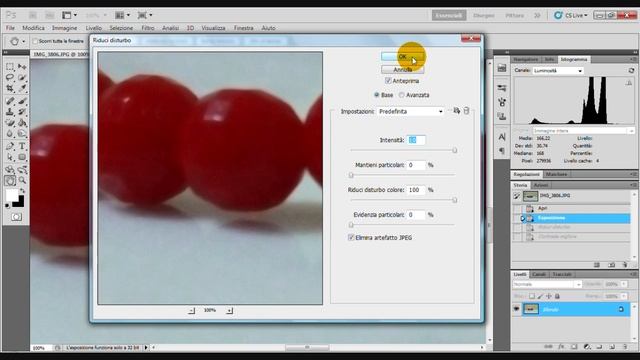640x360 pixels.
Task: Click the layer style fx icon
Action: click(561, 347)
